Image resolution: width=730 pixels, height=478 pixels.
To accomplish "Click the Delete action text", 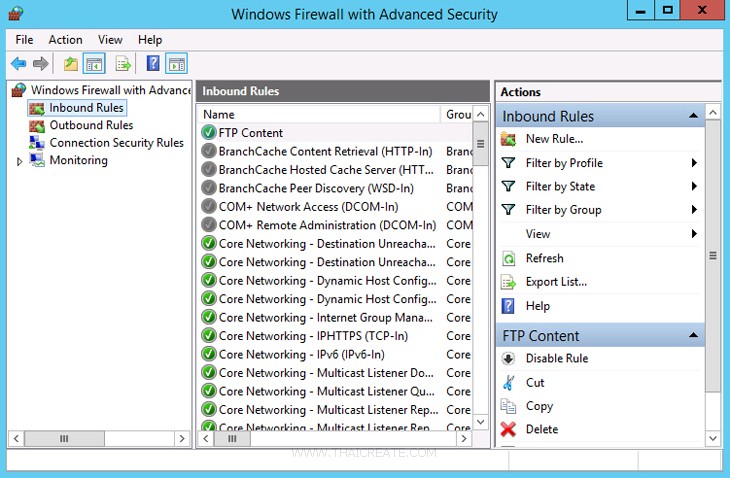I will click(x=542, y=429).
